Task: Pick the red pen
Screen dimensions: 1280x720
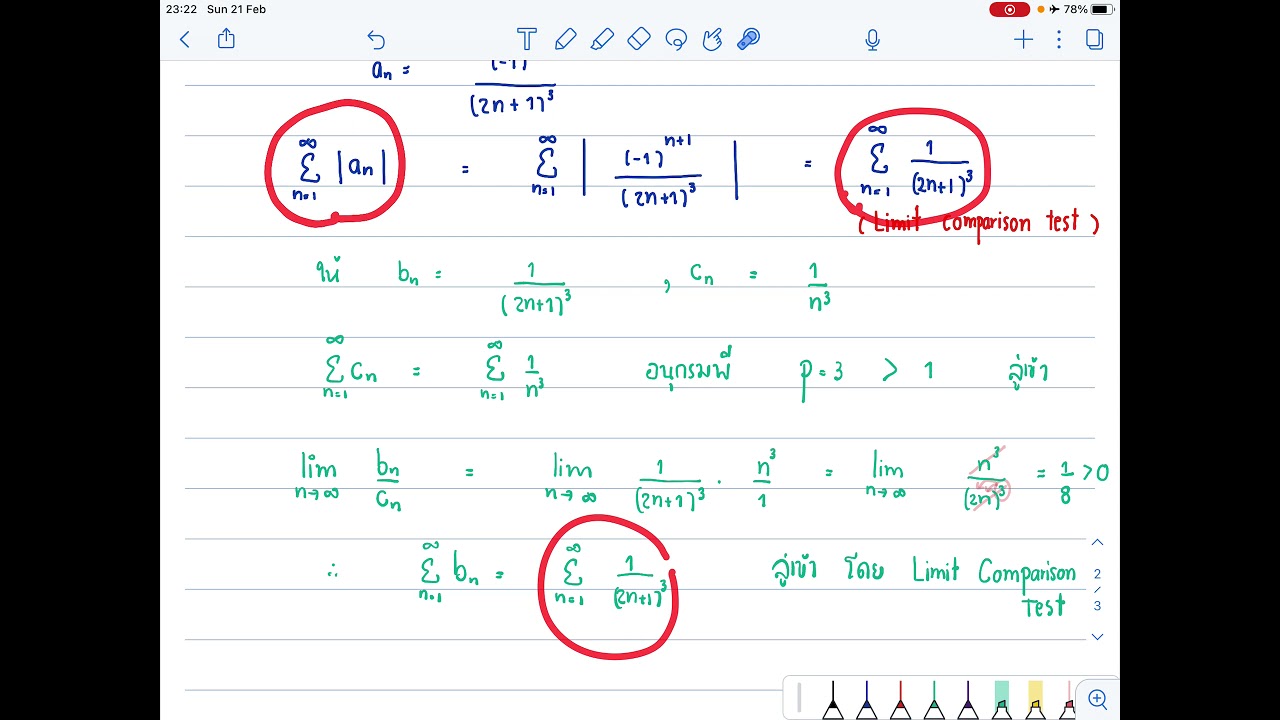Action: click(x=900, y=701)
